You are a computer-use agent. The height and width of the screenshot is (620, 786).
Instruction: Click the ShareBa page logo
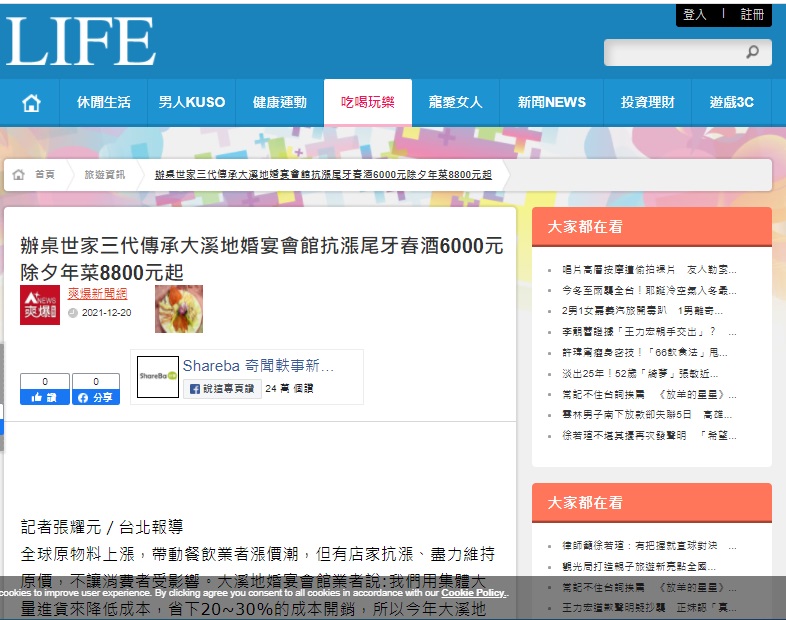158,377
